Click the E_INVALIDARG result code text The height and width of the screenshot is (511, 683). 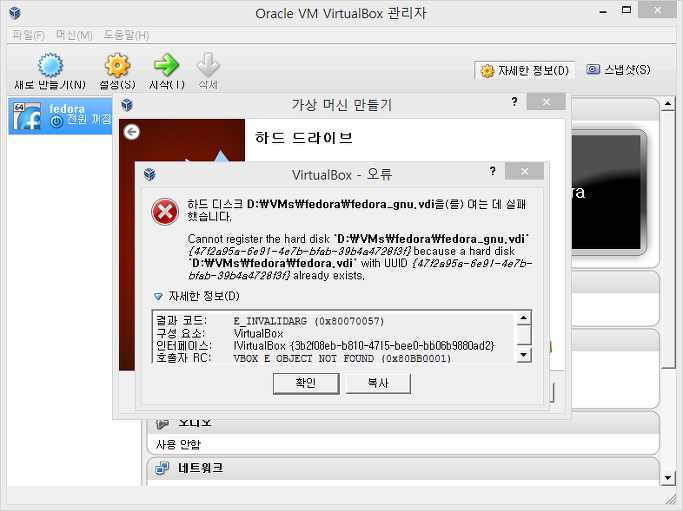point(309,321)
